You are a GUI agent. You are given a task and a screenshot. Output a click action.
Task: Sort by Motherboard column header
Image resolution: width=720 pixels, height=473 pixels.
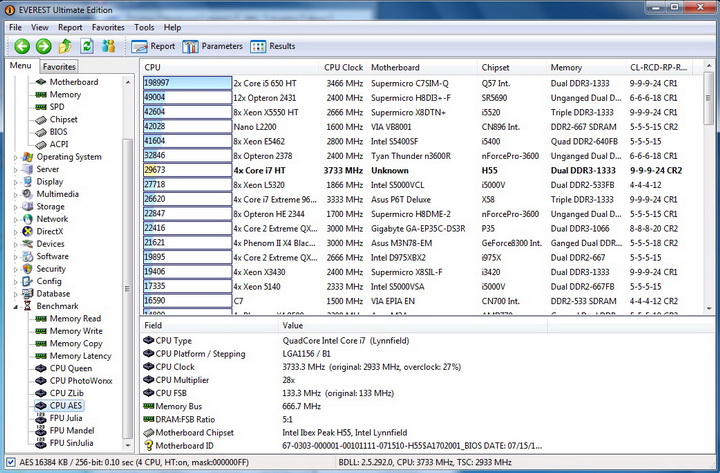(x=422, y=68)
